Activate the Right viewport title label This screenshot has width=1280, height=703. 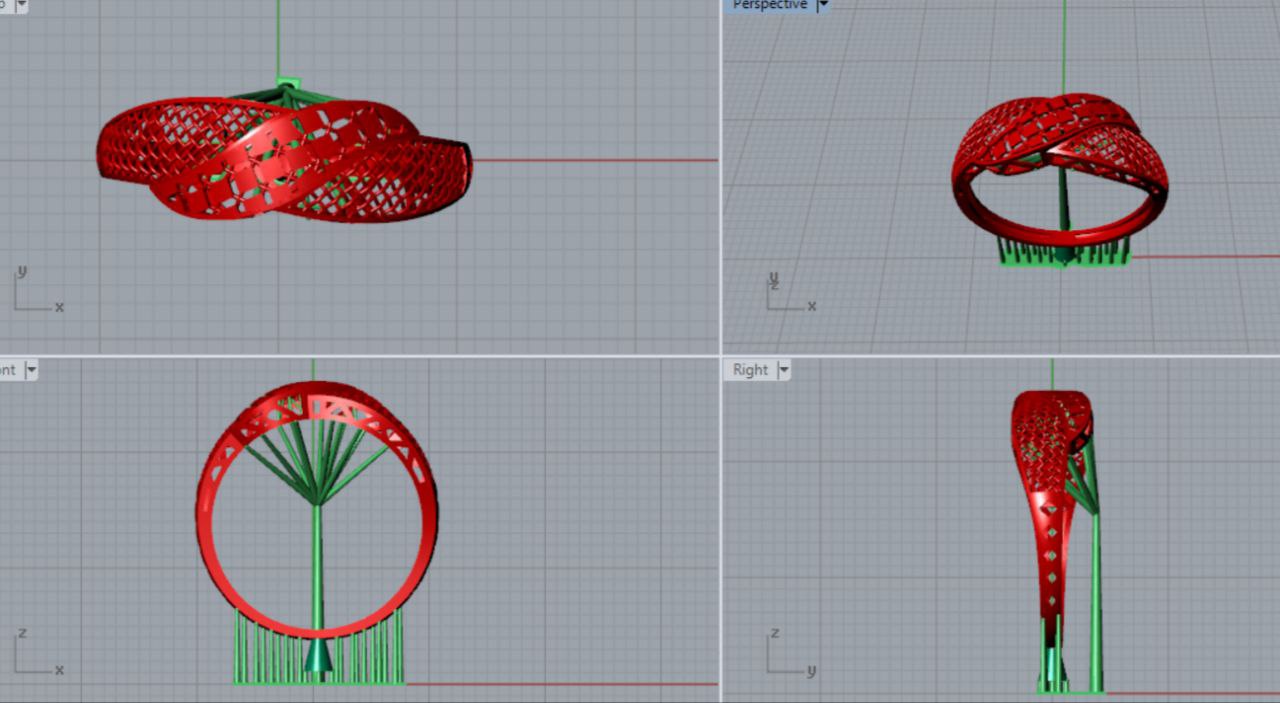pos(750,370)
